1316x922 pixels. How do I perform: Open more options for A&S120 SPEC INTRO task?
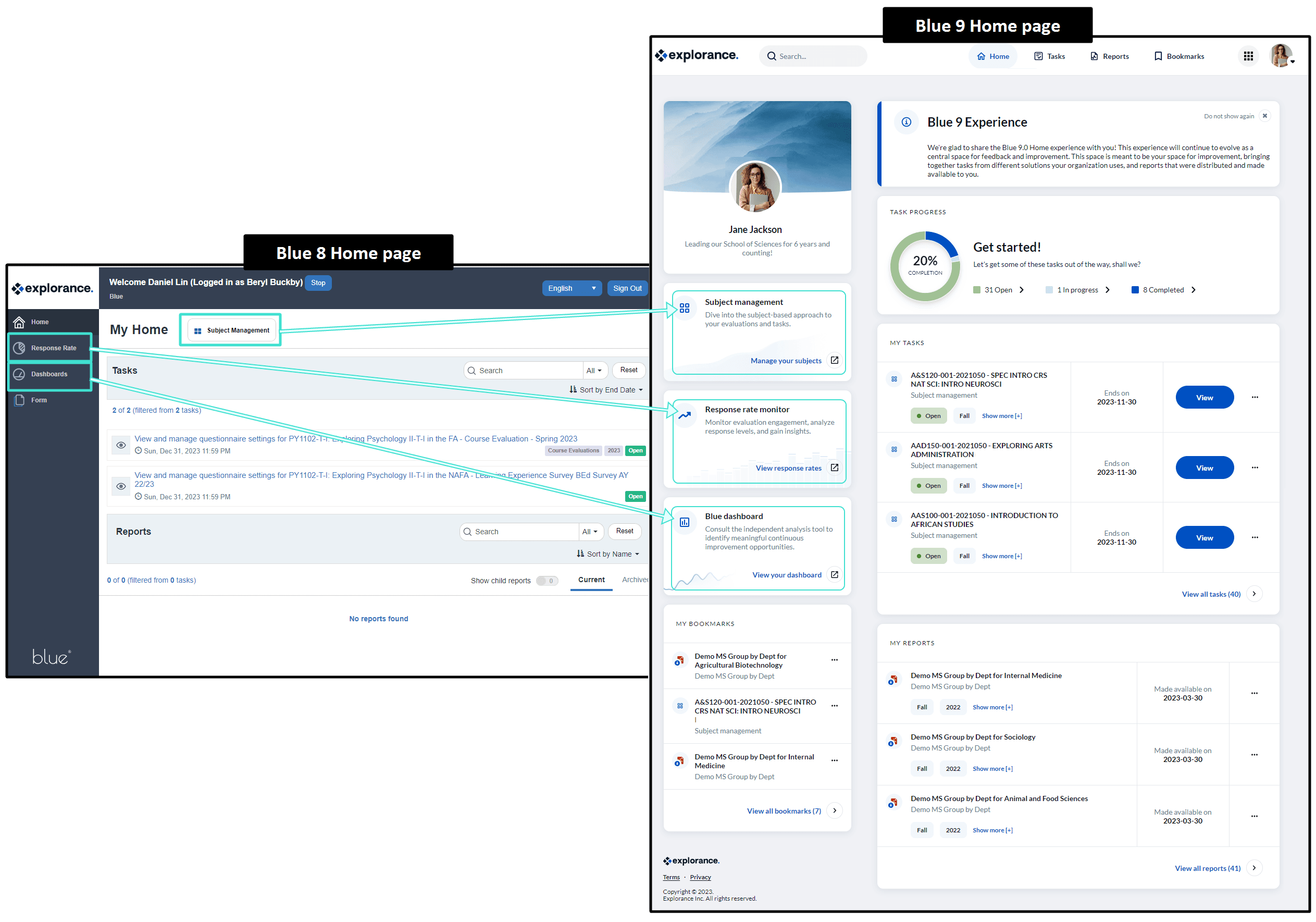pyautogui.click(x=1255, y=397)
